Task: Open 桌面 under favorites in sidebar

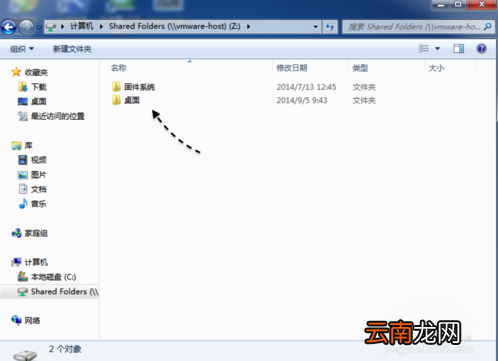Action: click(x=38, y=102)
